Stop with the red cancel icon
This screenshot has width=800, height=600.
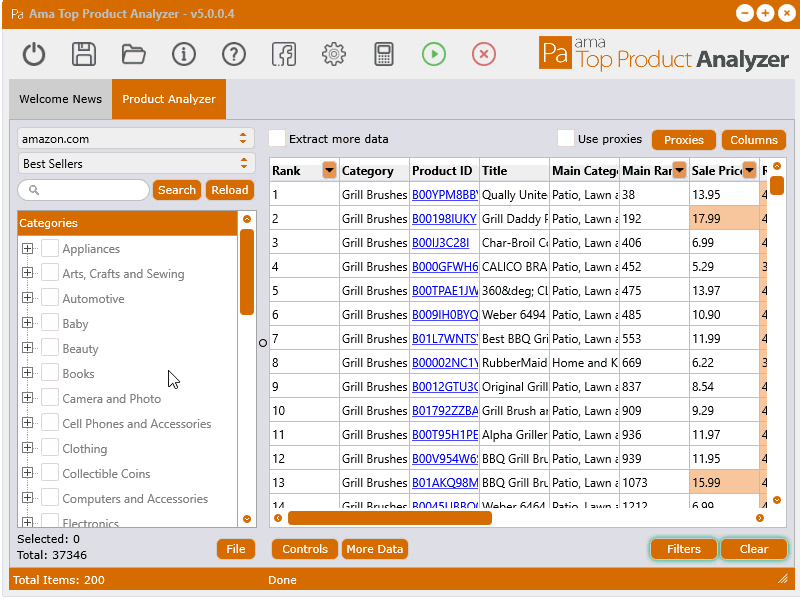[x=484, y=54]
